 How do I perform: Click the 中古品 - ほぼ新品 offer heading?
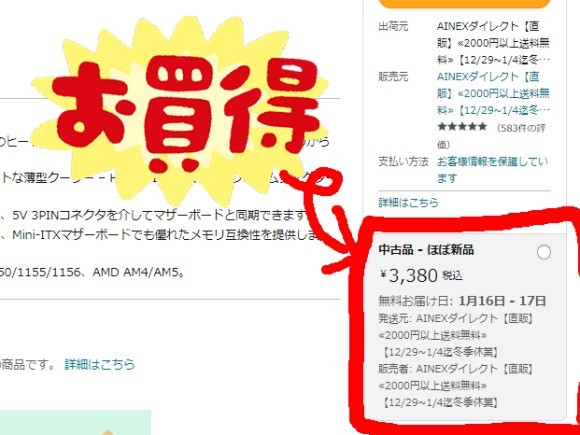426,250
